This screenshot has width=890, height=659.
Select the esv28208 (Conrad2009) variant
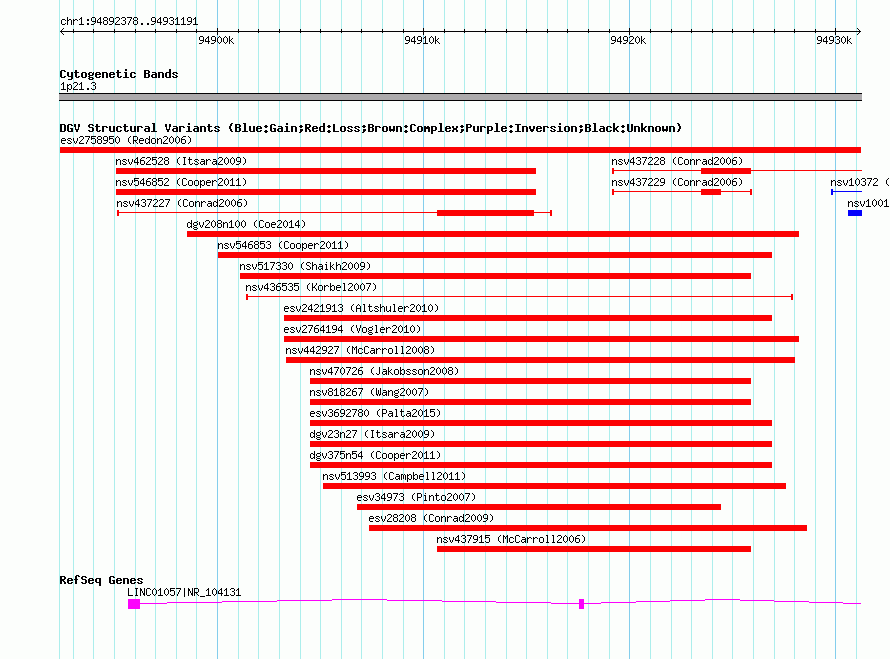click(587, 528)
